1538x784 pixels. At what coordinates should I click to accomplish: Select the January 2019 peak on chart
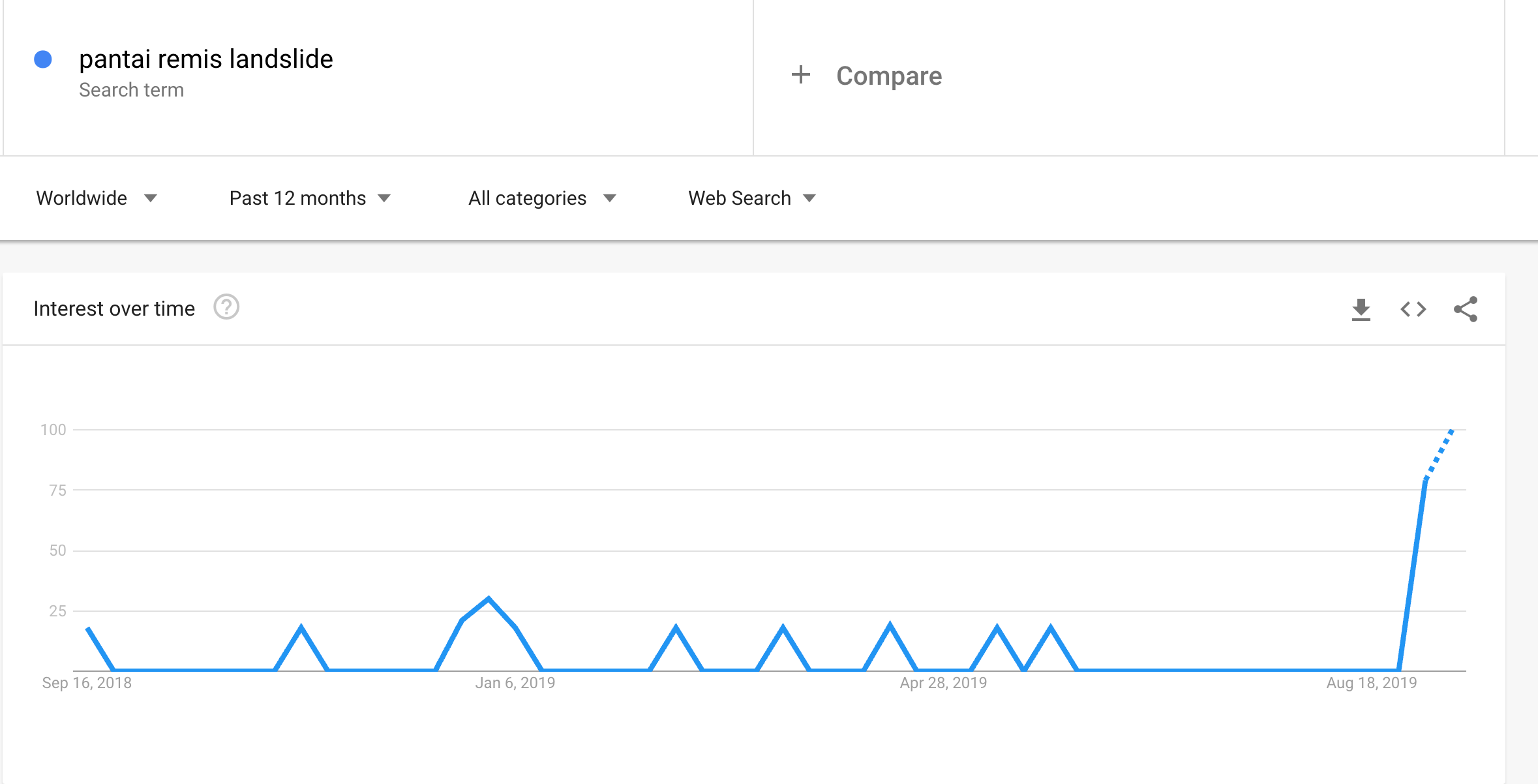tap(489, 598)
